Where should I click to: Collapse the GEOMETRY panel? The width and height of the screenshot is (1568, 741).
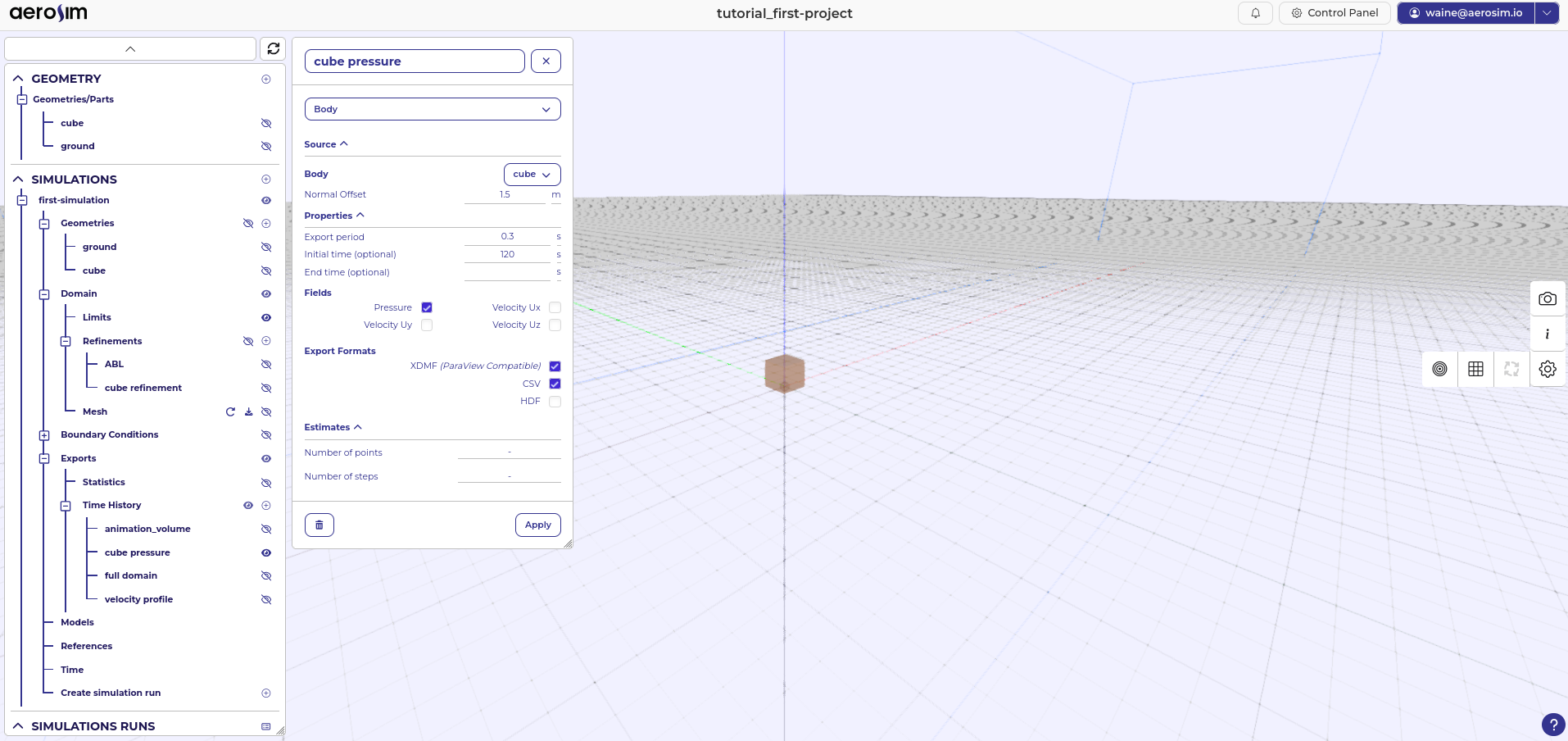(x=17, y=77)
